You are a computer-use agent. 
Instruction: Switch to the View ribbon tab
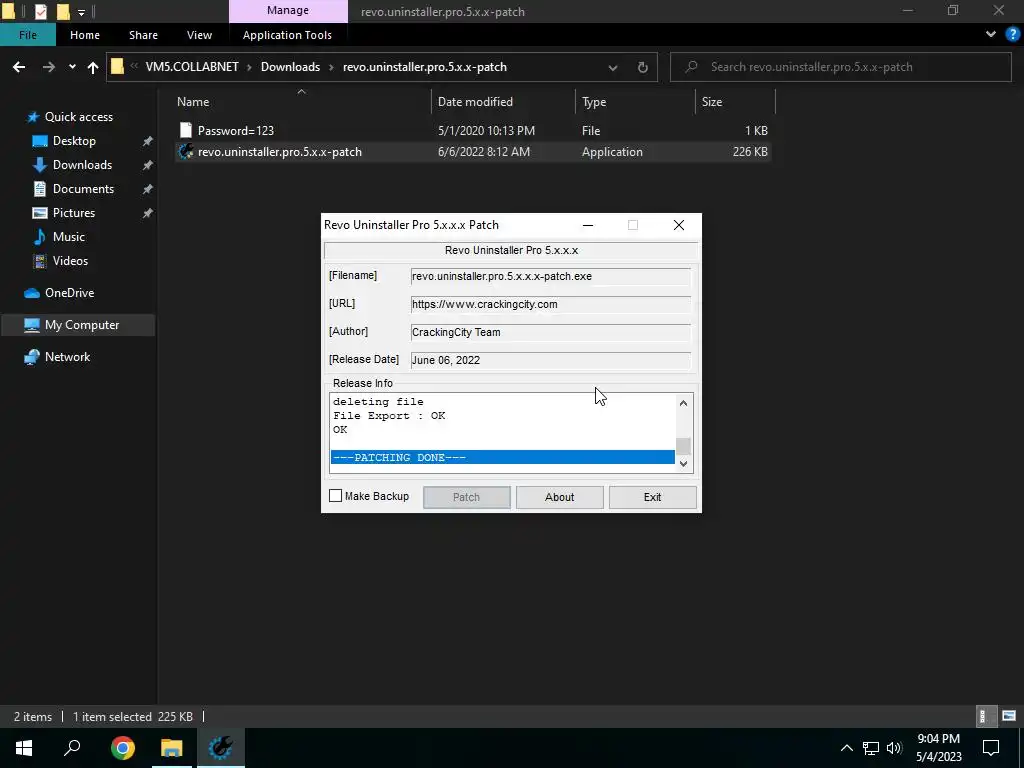tap(199, 35)
